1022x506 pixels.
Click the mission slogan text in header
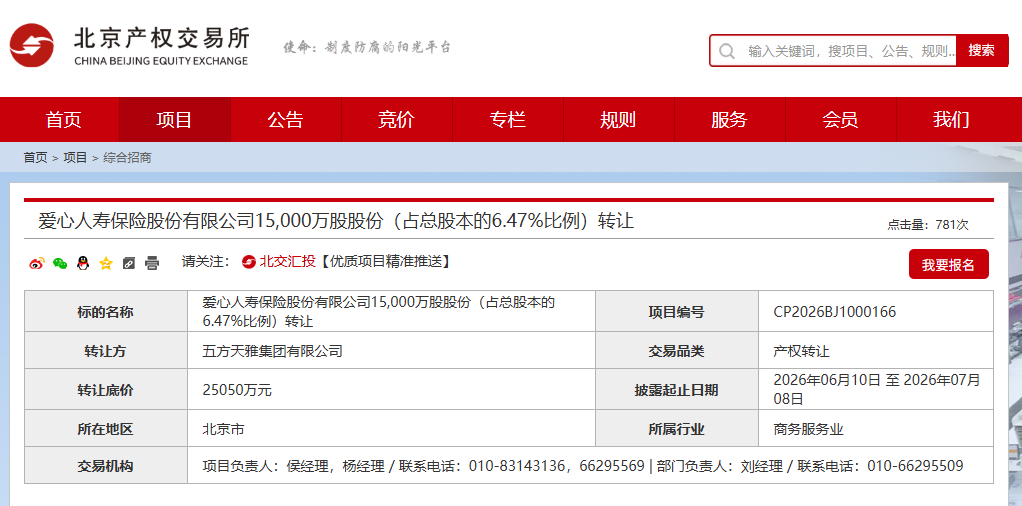tap(367, 48)
